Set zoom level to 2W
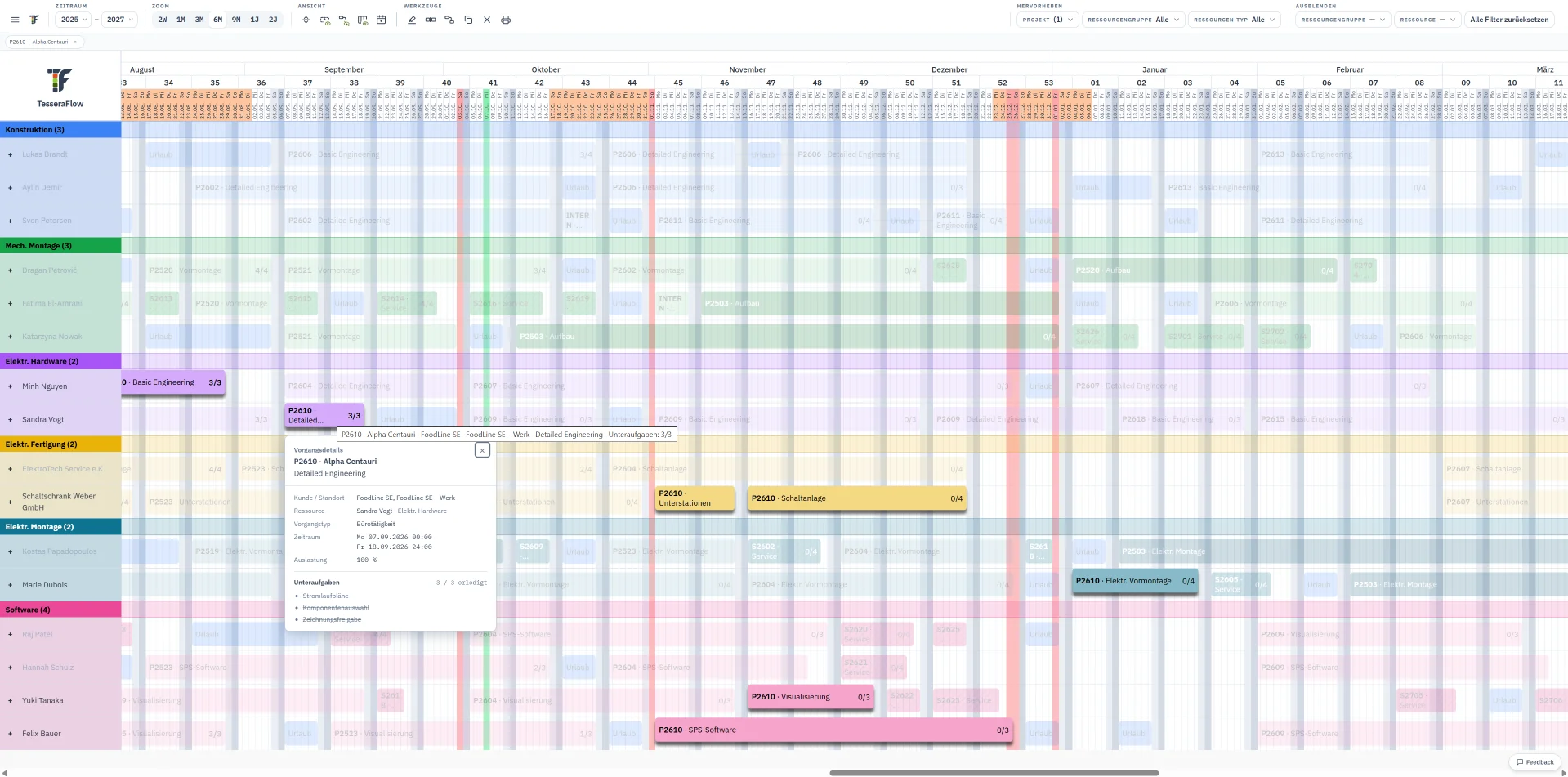1568x777 pixels. coord(163,20)
